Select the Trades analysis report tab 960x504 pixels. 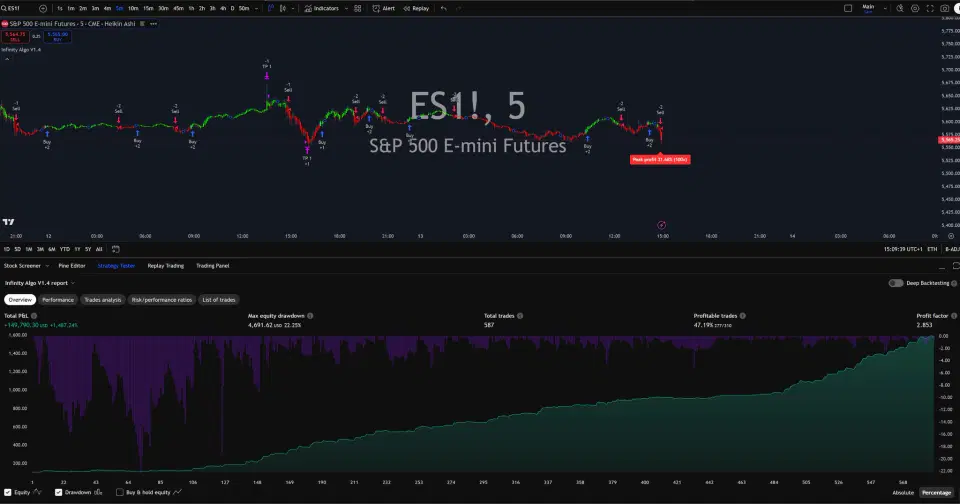(x=102, y=299)
